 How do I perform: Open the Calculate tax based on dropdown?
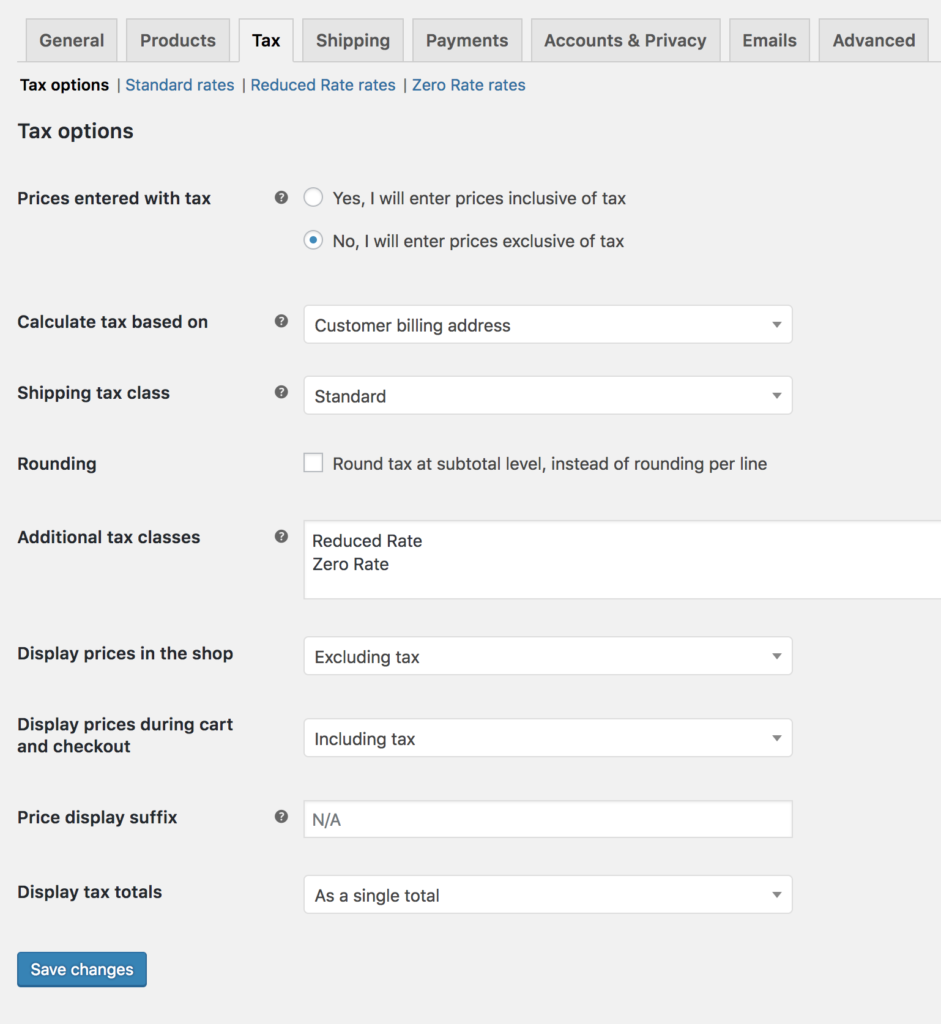[548, 324]
